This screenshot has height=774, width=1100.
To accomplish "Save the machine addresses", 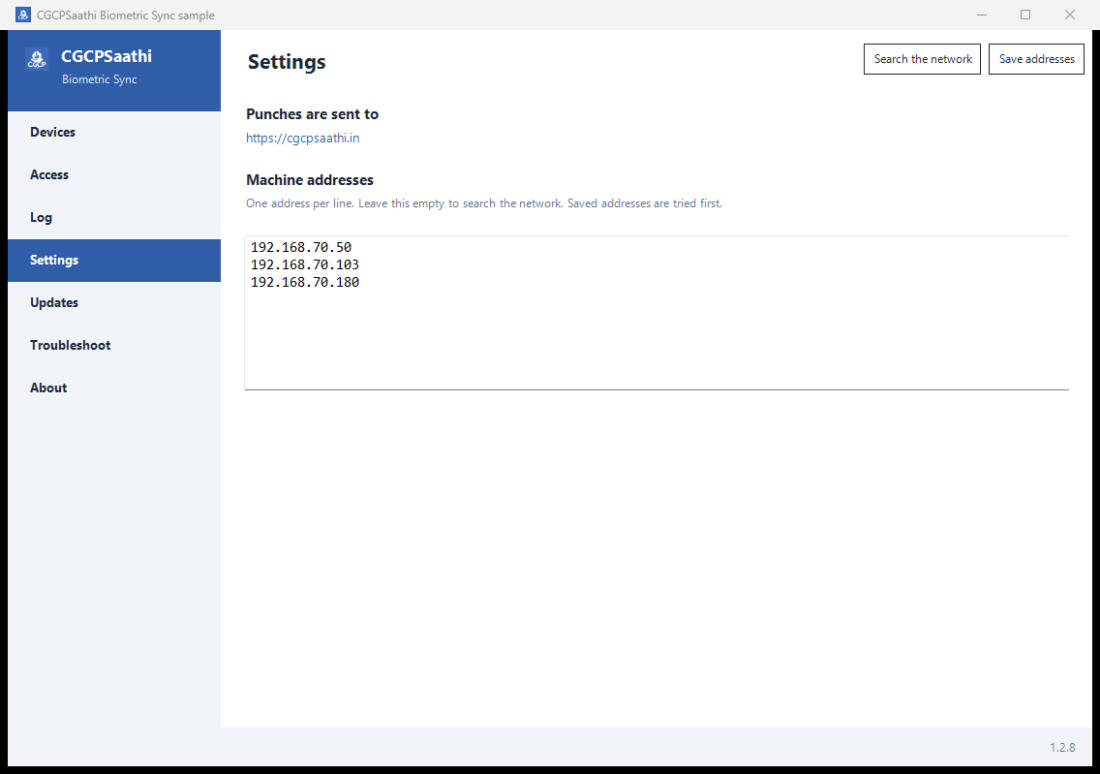I will coord(1036,59).
